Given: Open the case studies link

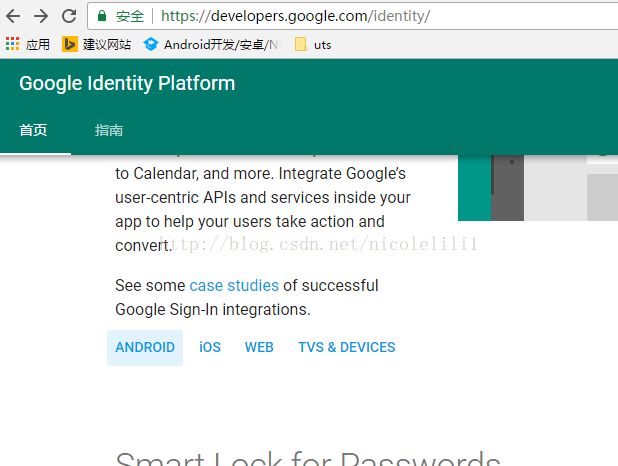Looking at the screenshot, I should (x=234, y=285).
